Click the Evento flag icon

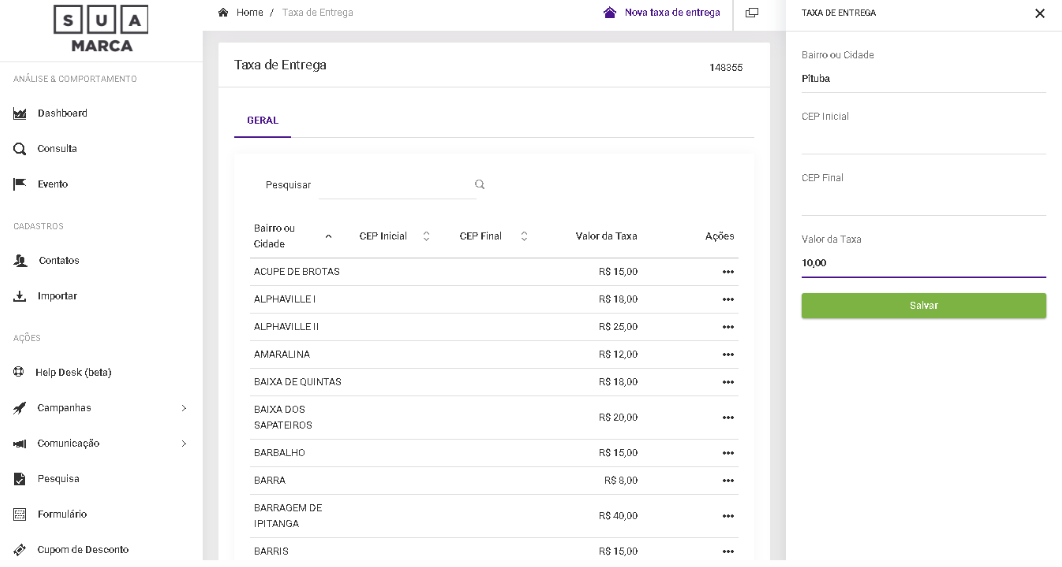pos(18,184)
